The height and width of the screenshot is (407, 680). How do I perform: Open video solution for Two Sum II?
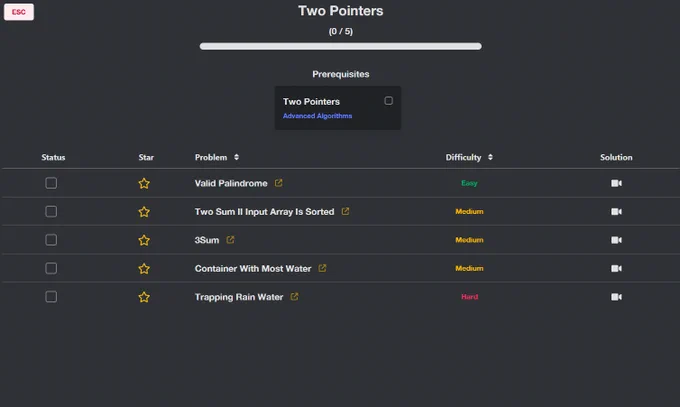tap(616, 212)
